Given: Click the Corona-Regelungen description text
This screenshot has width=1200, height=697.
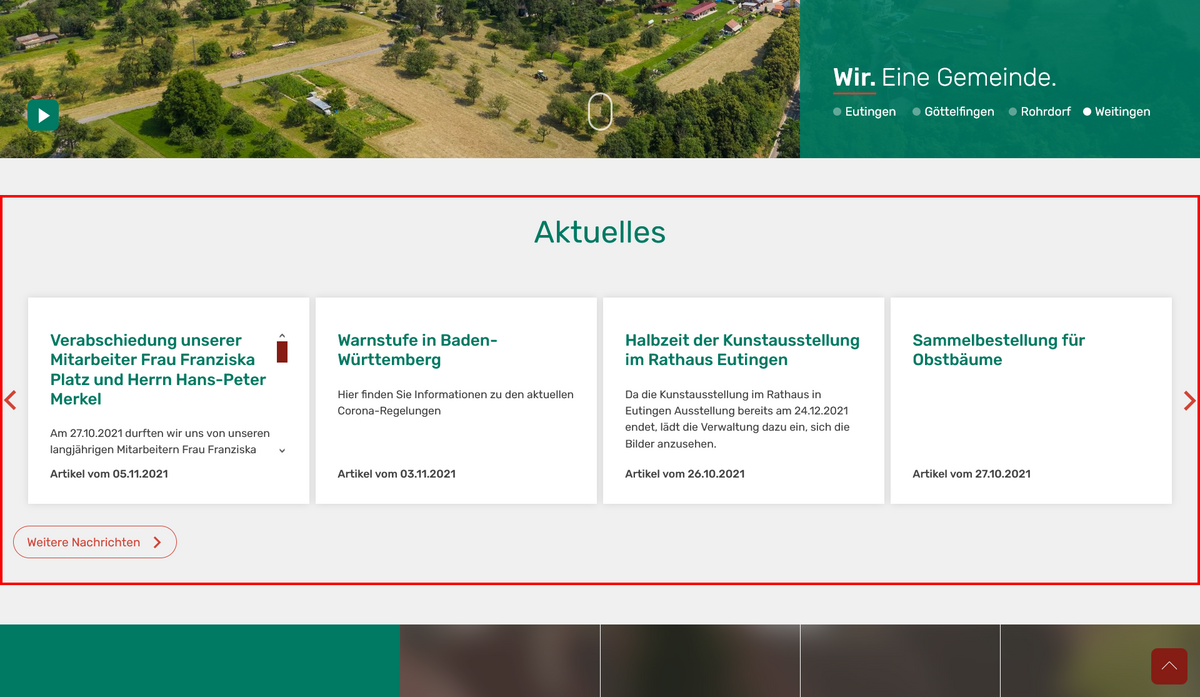Looking at the screenshot, I should point(456,402).
